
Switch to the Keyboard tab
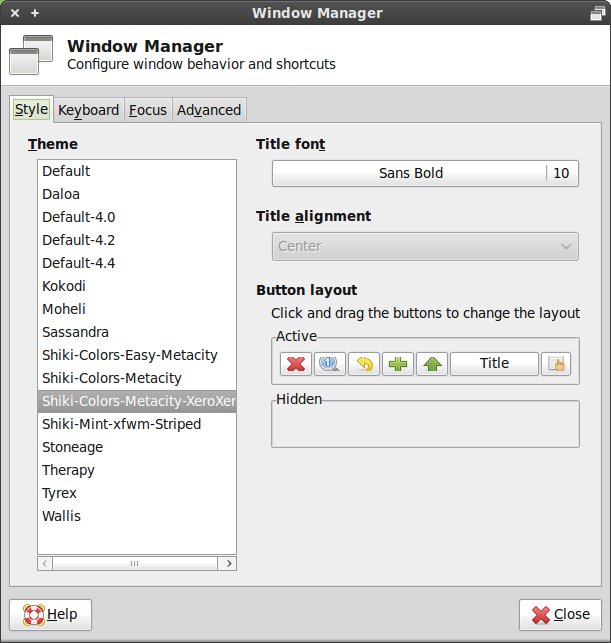[x=89, y=110]
